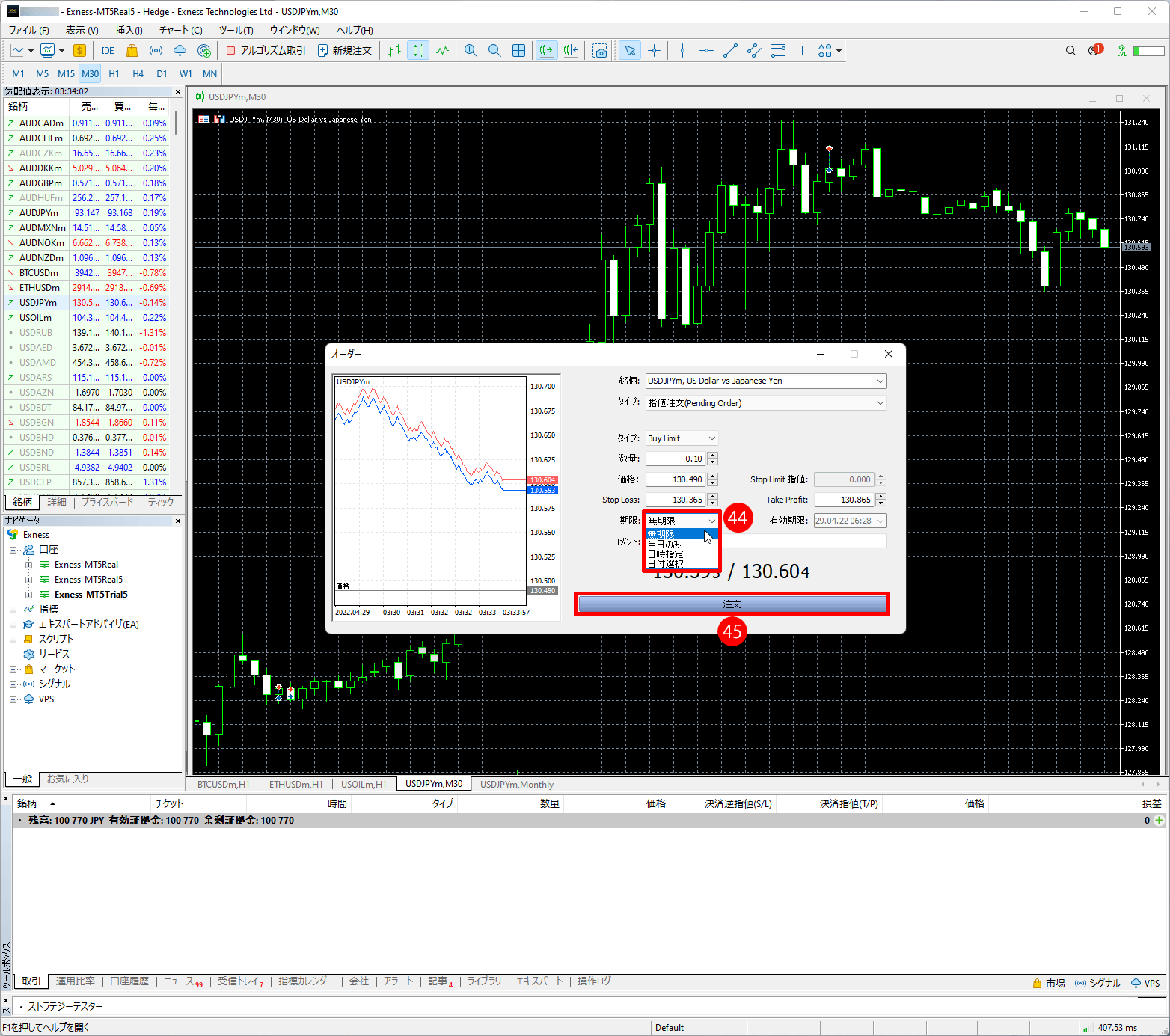Select 当日のみ in the expiry list

[x=664, y=545]
